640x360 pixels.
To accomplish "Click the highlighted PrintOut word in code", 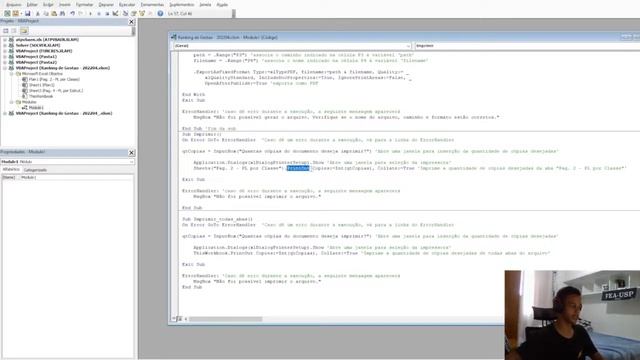I will tap(298, 168).
